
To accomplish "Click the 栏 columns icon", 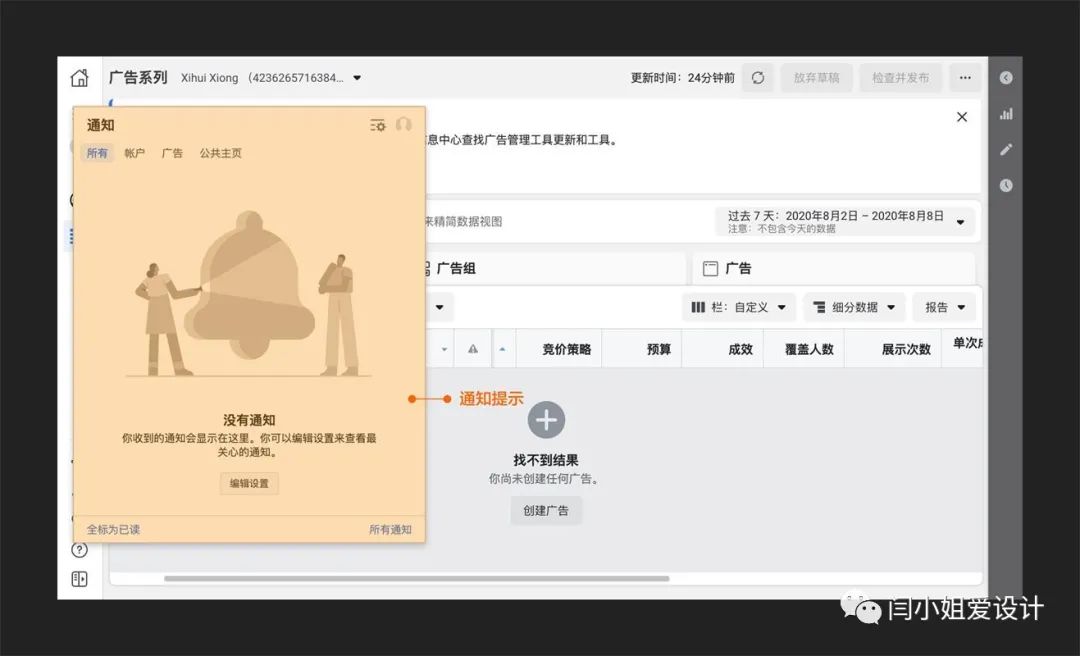I will click(698, 307).
